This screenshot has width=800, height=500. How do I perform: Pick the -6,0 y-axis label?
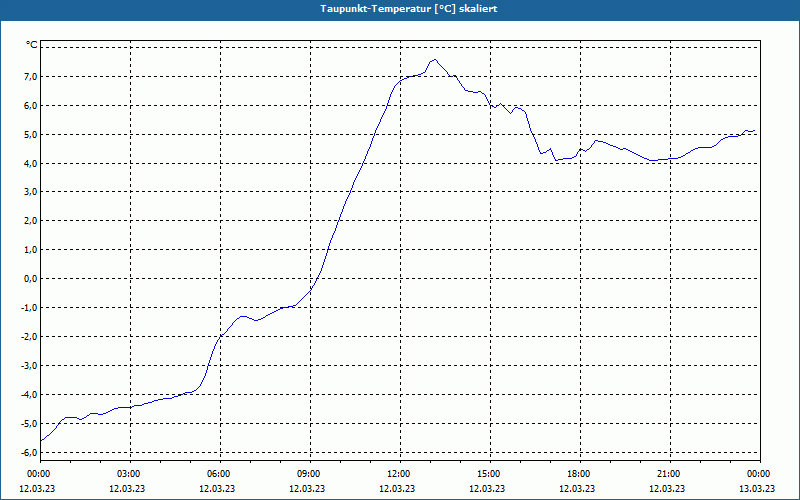[29, 453]
